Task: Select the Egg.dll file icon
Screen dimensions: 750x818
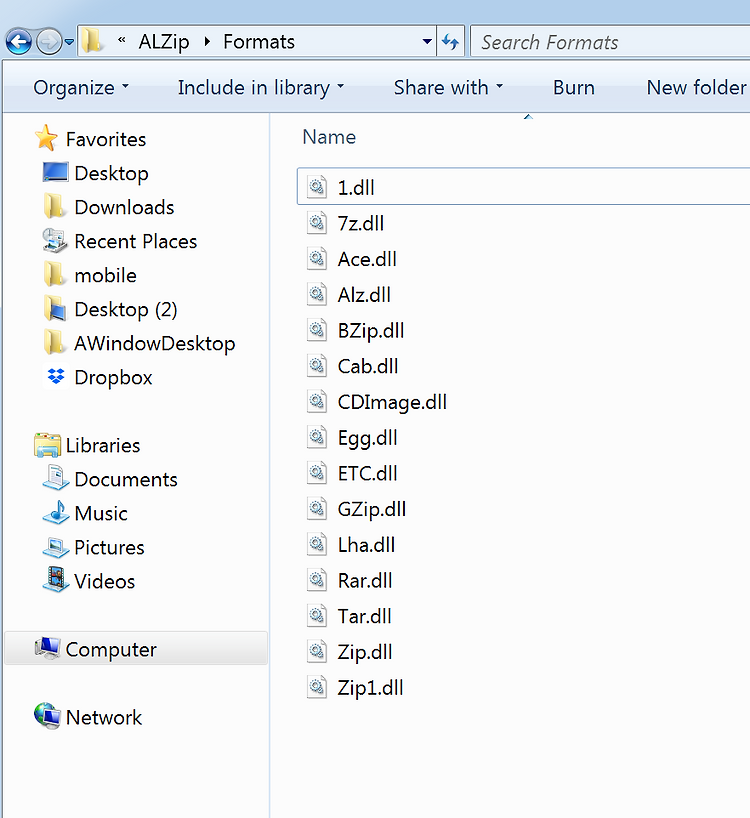Action: (317, 437)
